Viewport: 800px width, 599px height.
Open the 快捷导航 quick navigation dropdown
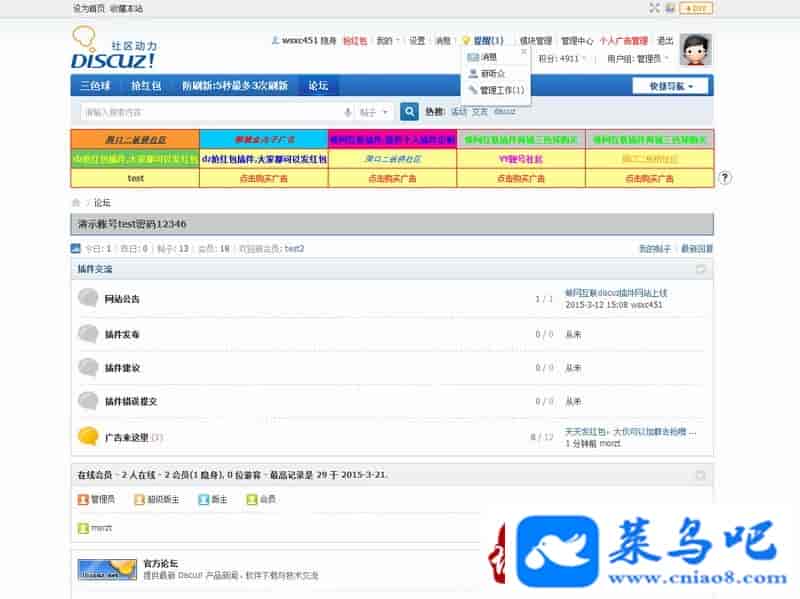670,86
